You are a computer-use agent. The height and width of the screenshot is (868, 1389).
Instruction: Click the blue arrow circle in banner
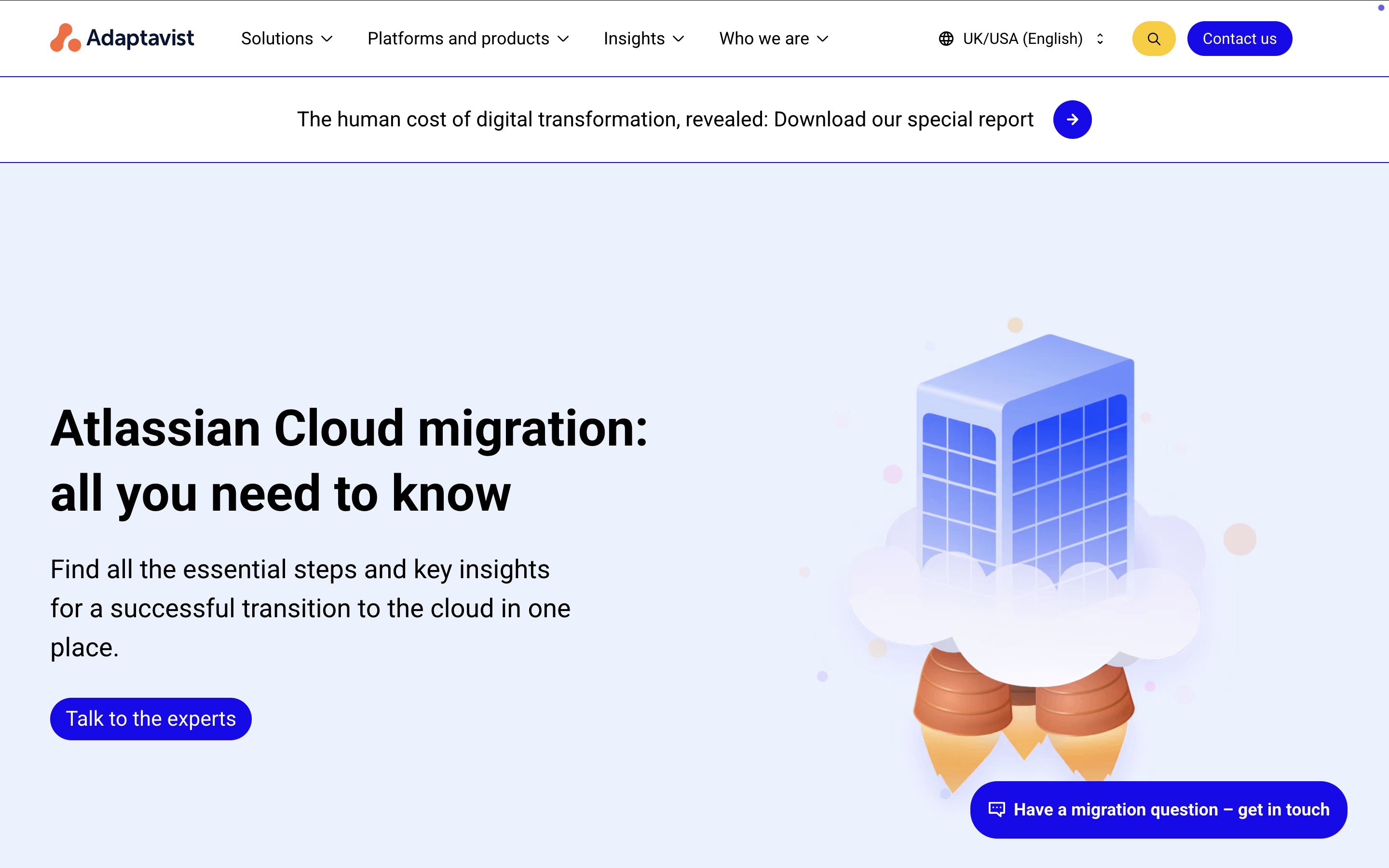(1072, 120)
